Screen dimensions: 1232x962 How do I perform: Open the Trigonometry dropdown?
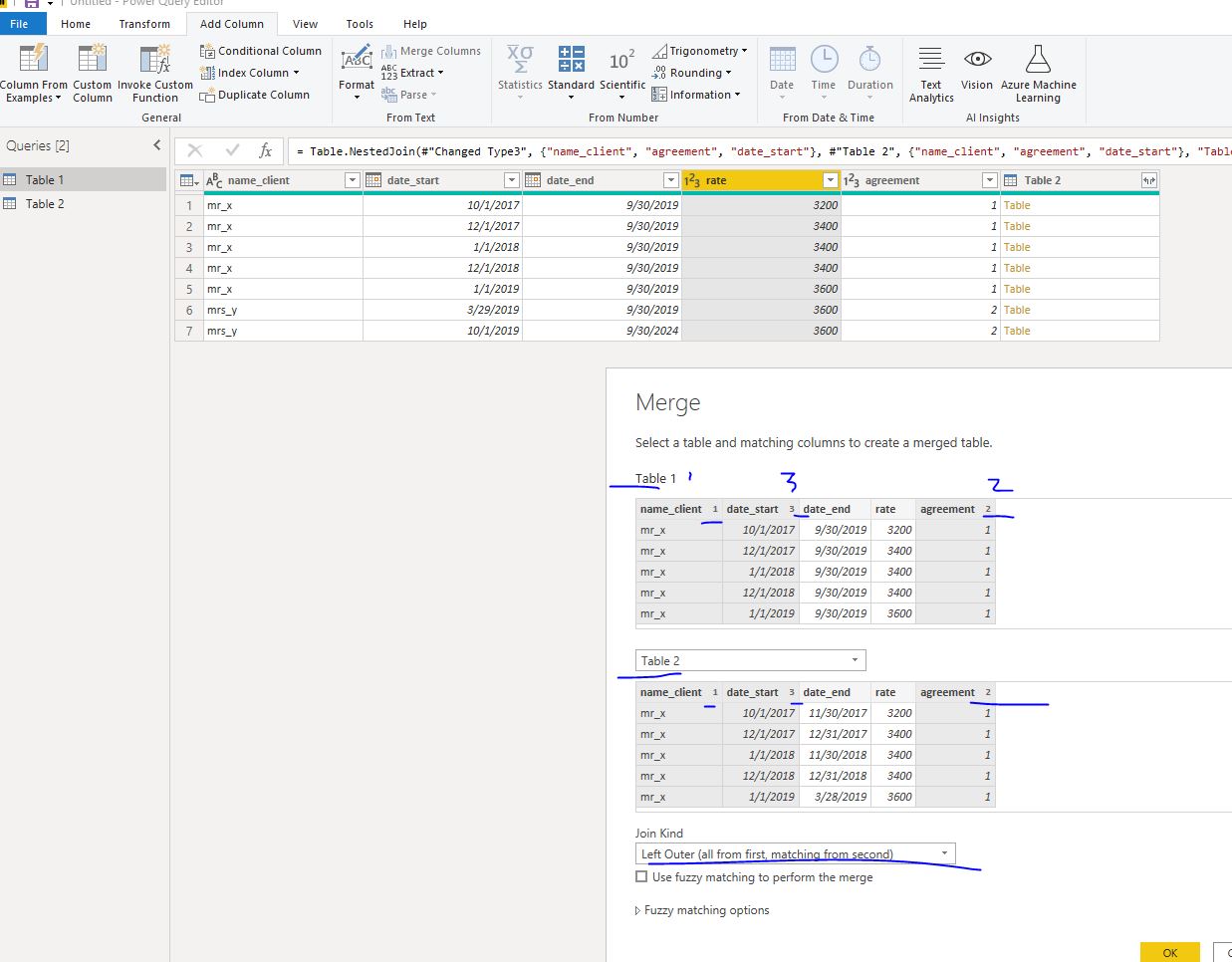click(699, 51)
